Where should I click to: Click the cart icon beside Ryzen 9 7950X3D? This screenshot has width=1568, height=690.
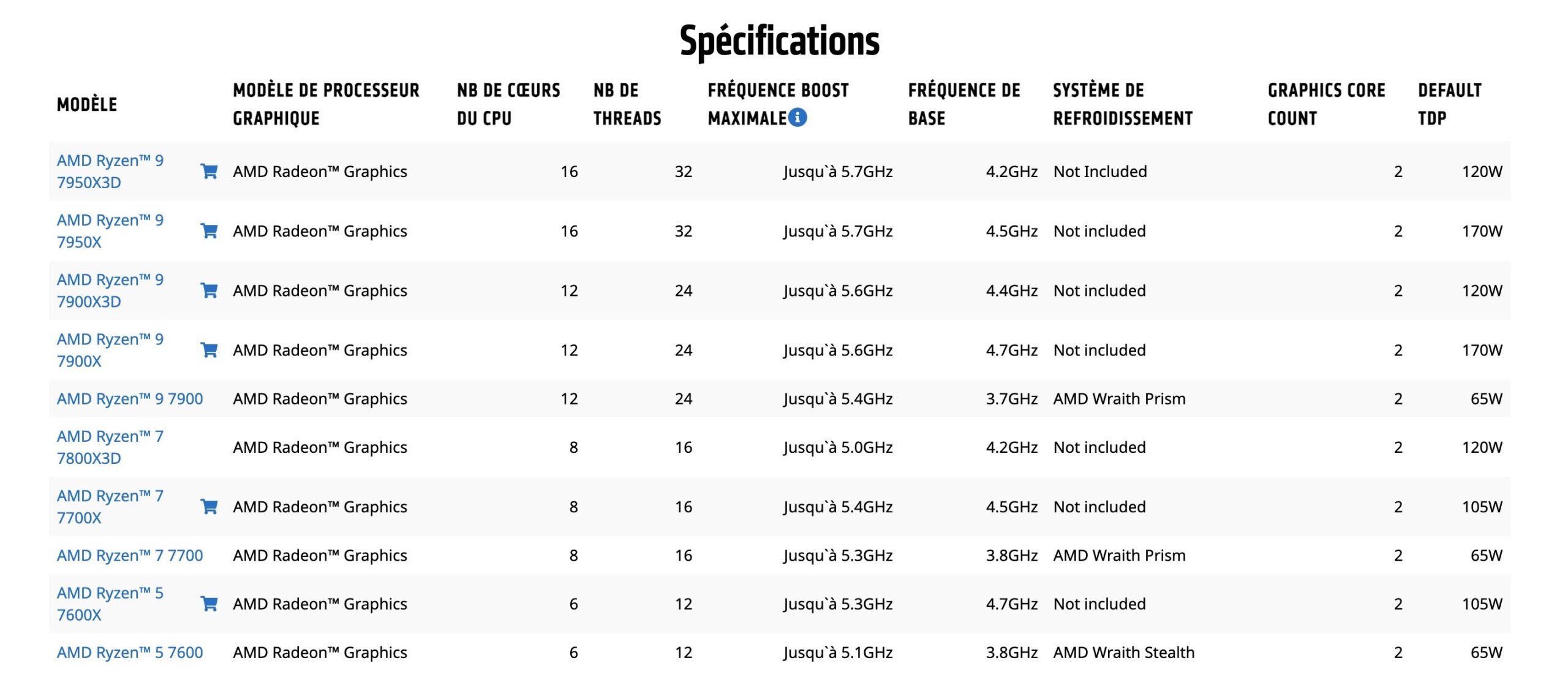click(x=209, y=172)
